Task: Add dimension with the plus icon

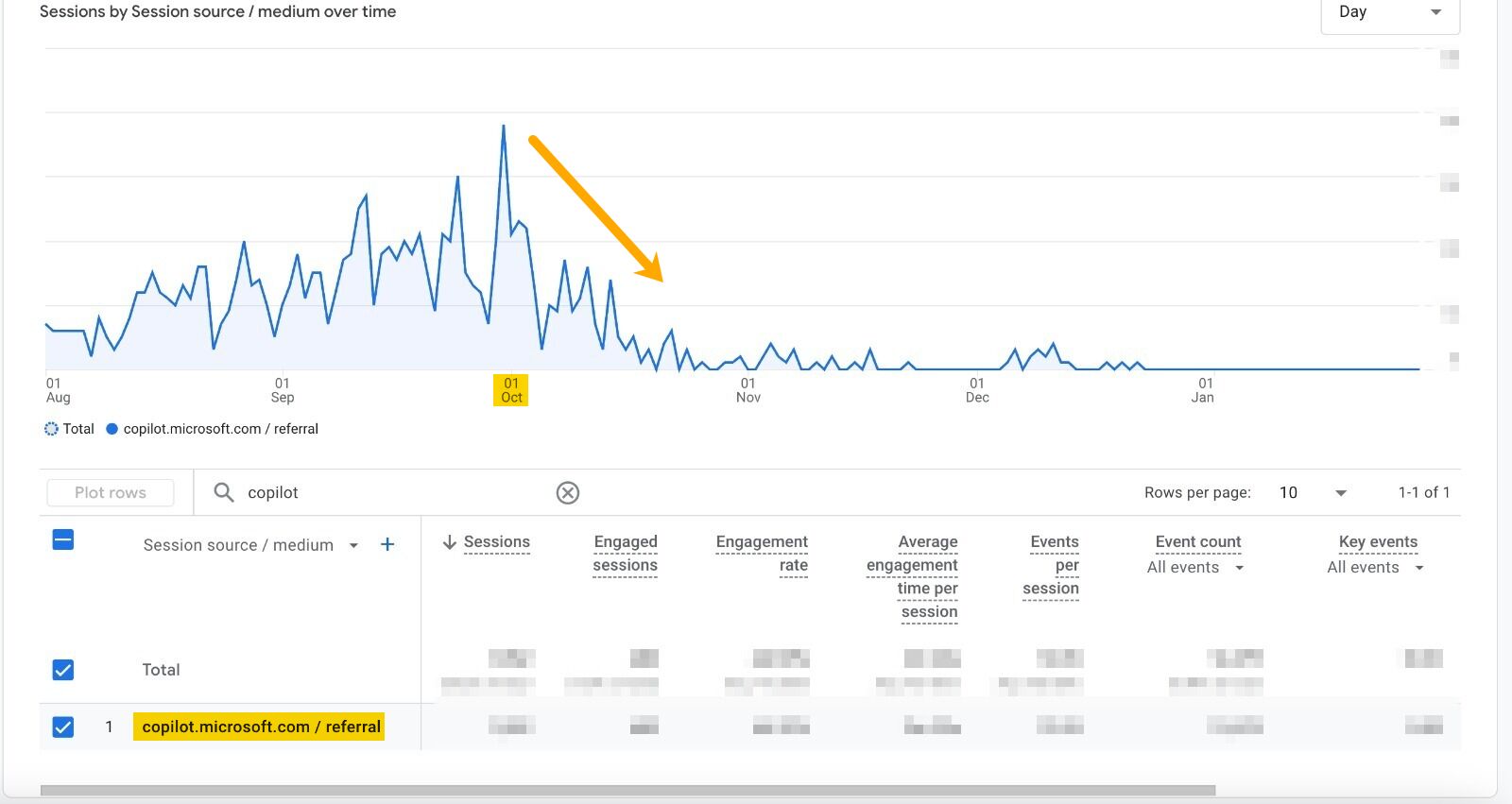Action: (387, 544)
